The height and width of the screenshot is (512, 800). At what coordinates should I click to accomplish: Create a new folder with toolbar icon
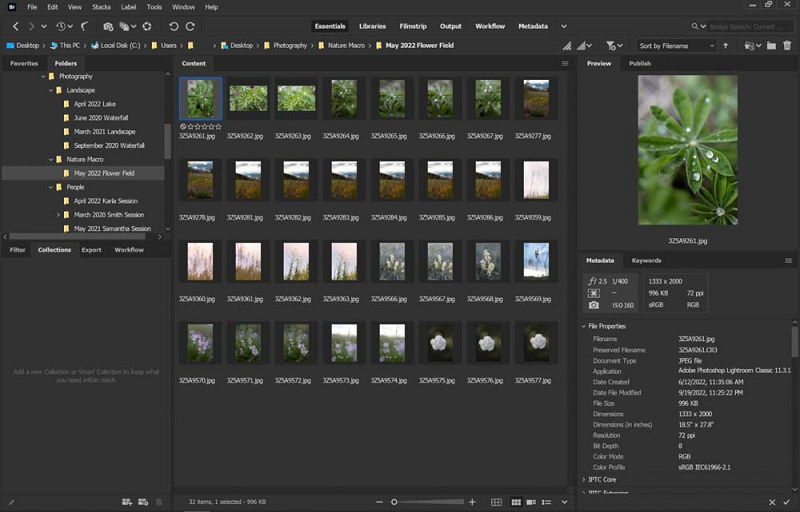(x=771, y=46)
